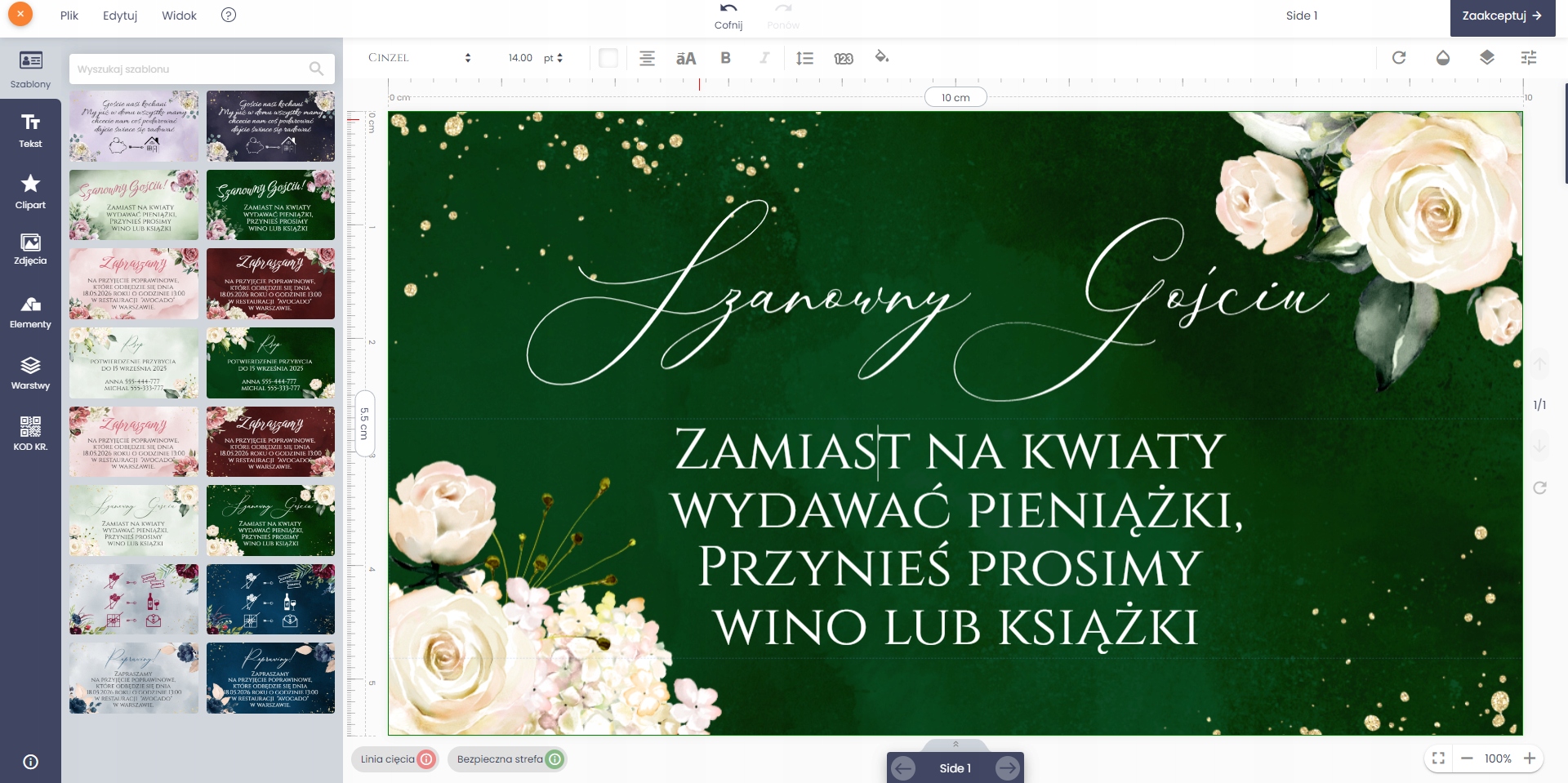This screenshot has height=783, width=1568.
Task: Open the Plik menu
Action: tap(69, 16)
